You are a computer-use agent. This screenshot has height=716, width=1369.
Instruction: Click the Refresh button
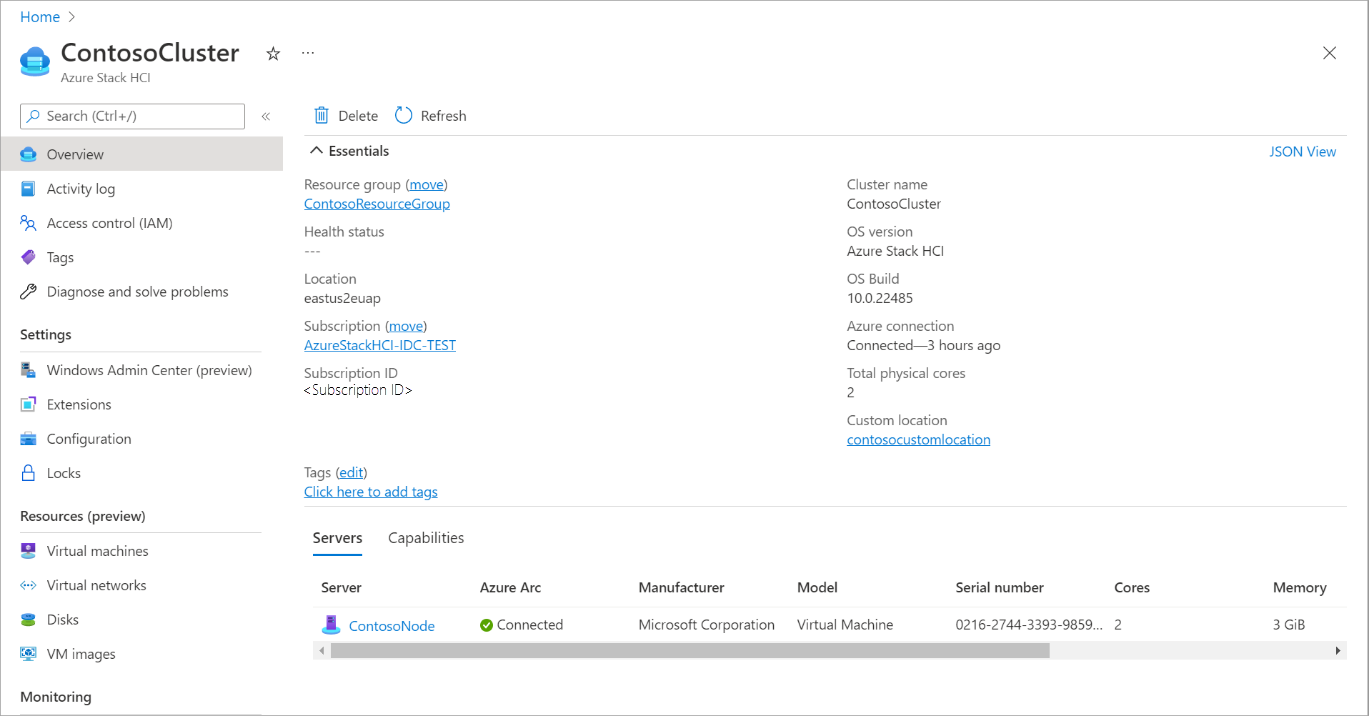(x=431, y=116)
